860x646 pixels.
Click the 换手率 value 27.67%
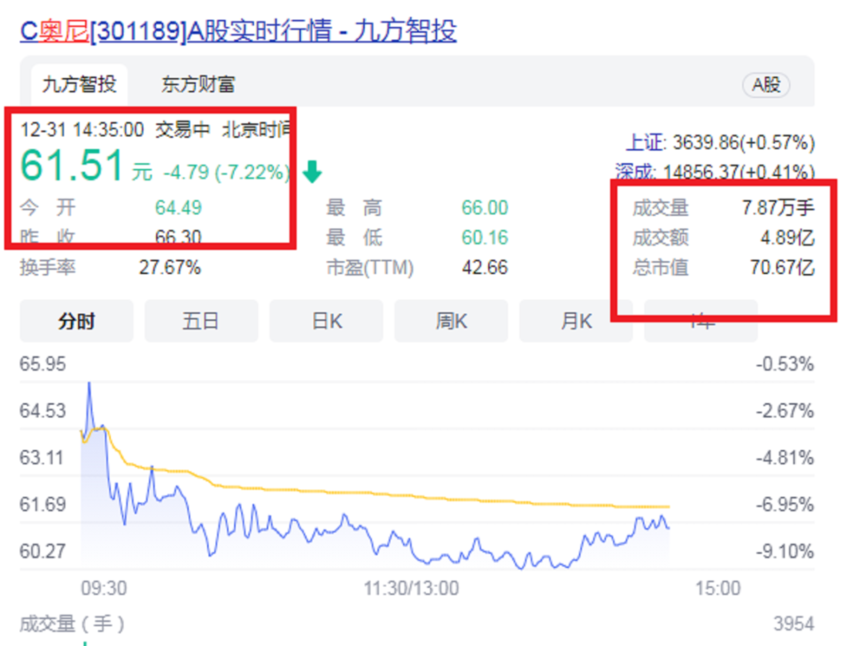click(170, 268)
